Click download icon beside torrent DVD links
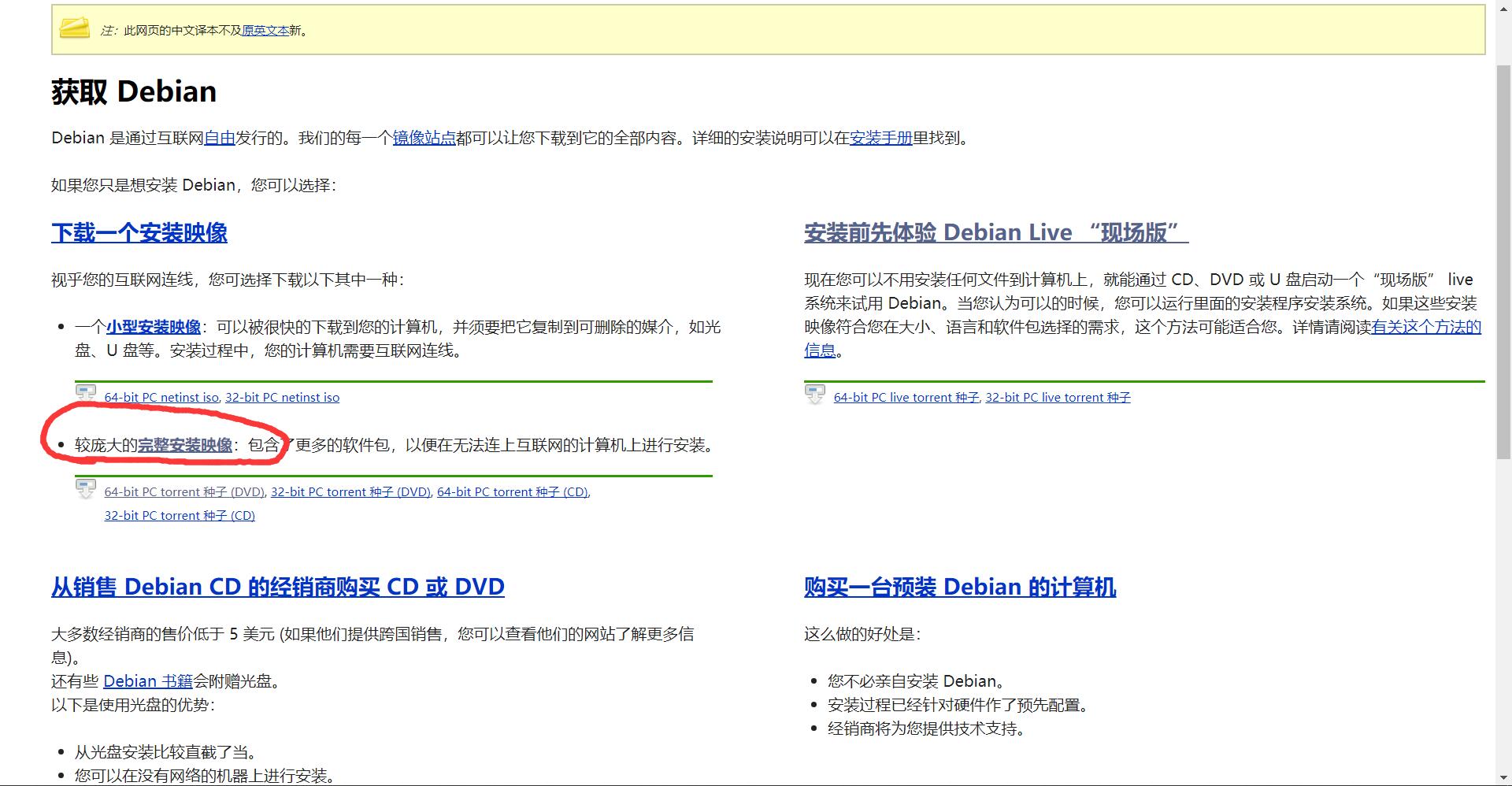Image resolution: width=1512 pixels, height=786 pixels. click(86, 488)
